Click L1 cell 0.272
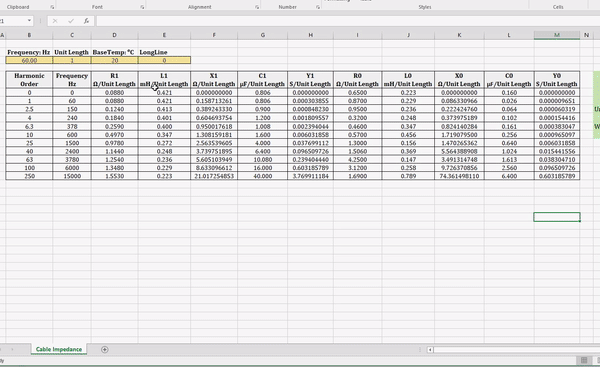 coord(164,143)
